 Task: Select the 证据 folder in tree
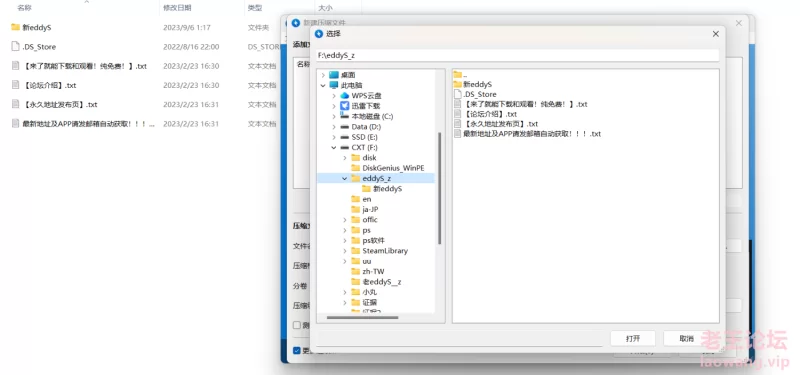364,303
